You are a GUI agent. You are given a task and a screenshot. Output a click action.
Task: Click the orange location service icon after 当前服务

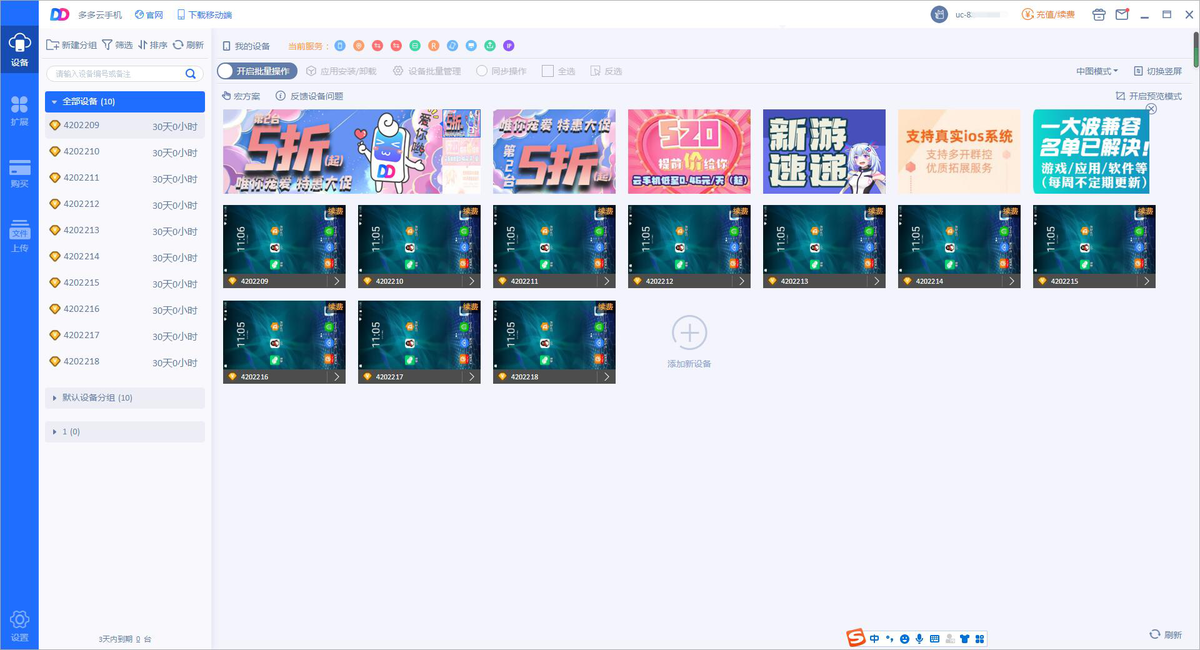point(358,46)
